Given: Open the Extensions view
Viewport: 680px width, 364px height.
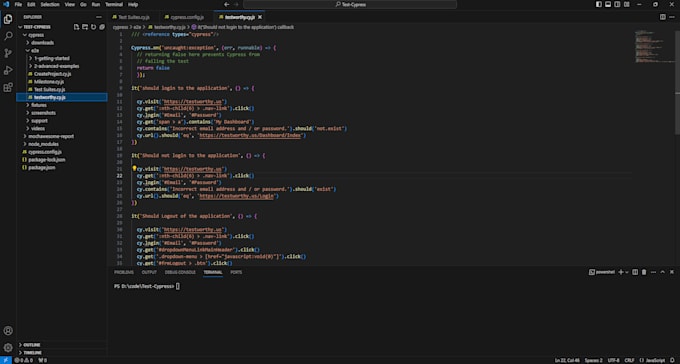Looking at the screenshot, I should pos(8,88).
